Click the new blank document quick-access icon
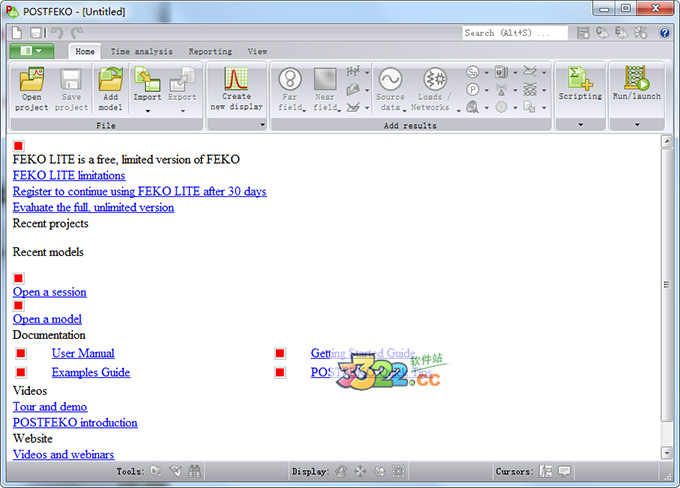 (x=17, y=33)
